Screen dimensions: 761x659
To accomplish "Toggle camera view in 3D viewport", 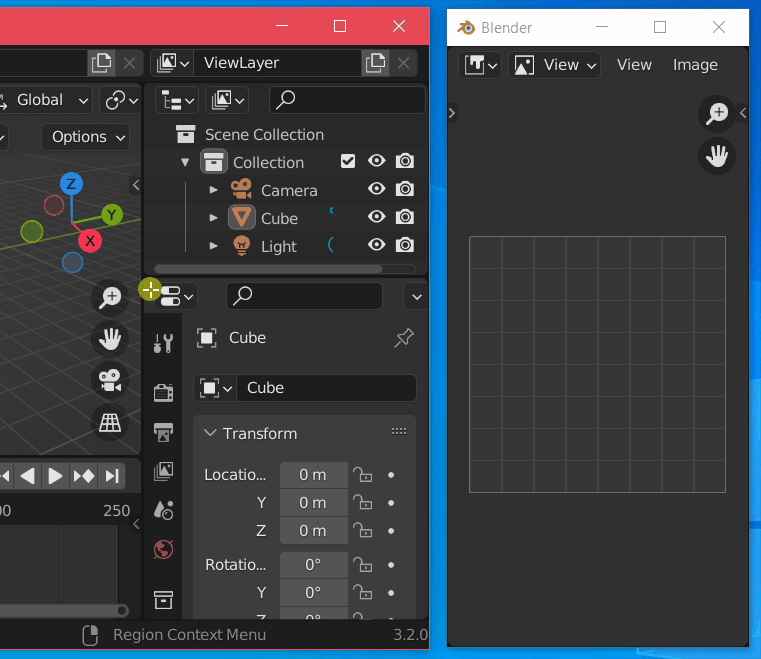I will (x=111, y=380).
